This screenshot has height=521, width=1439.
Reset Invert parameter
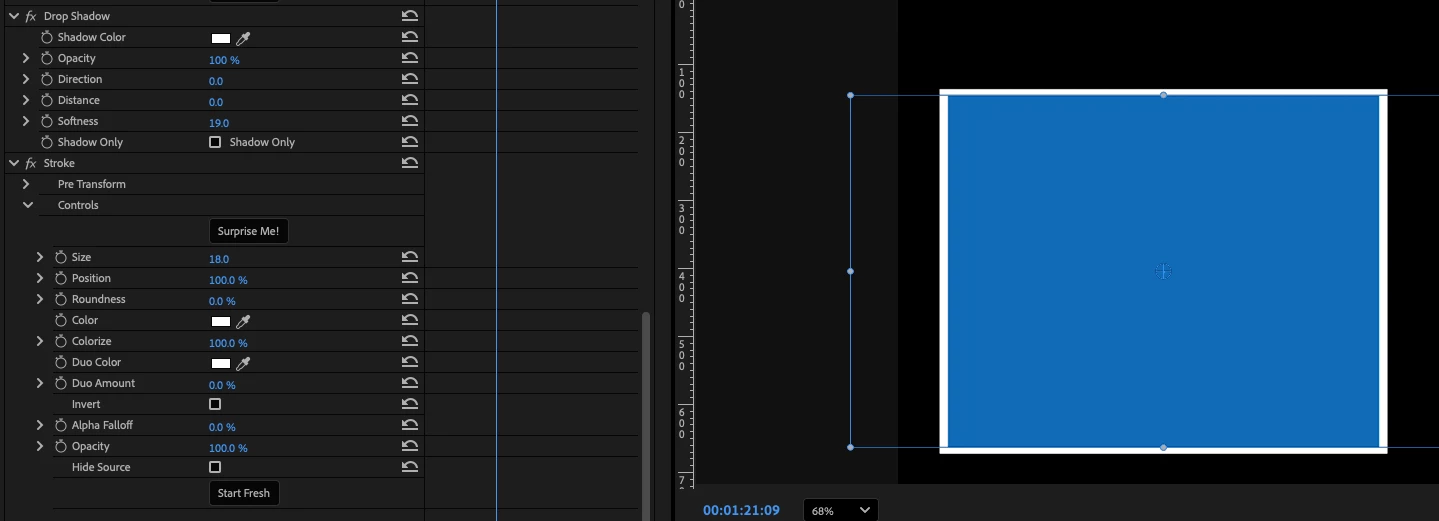pos(410,404)
